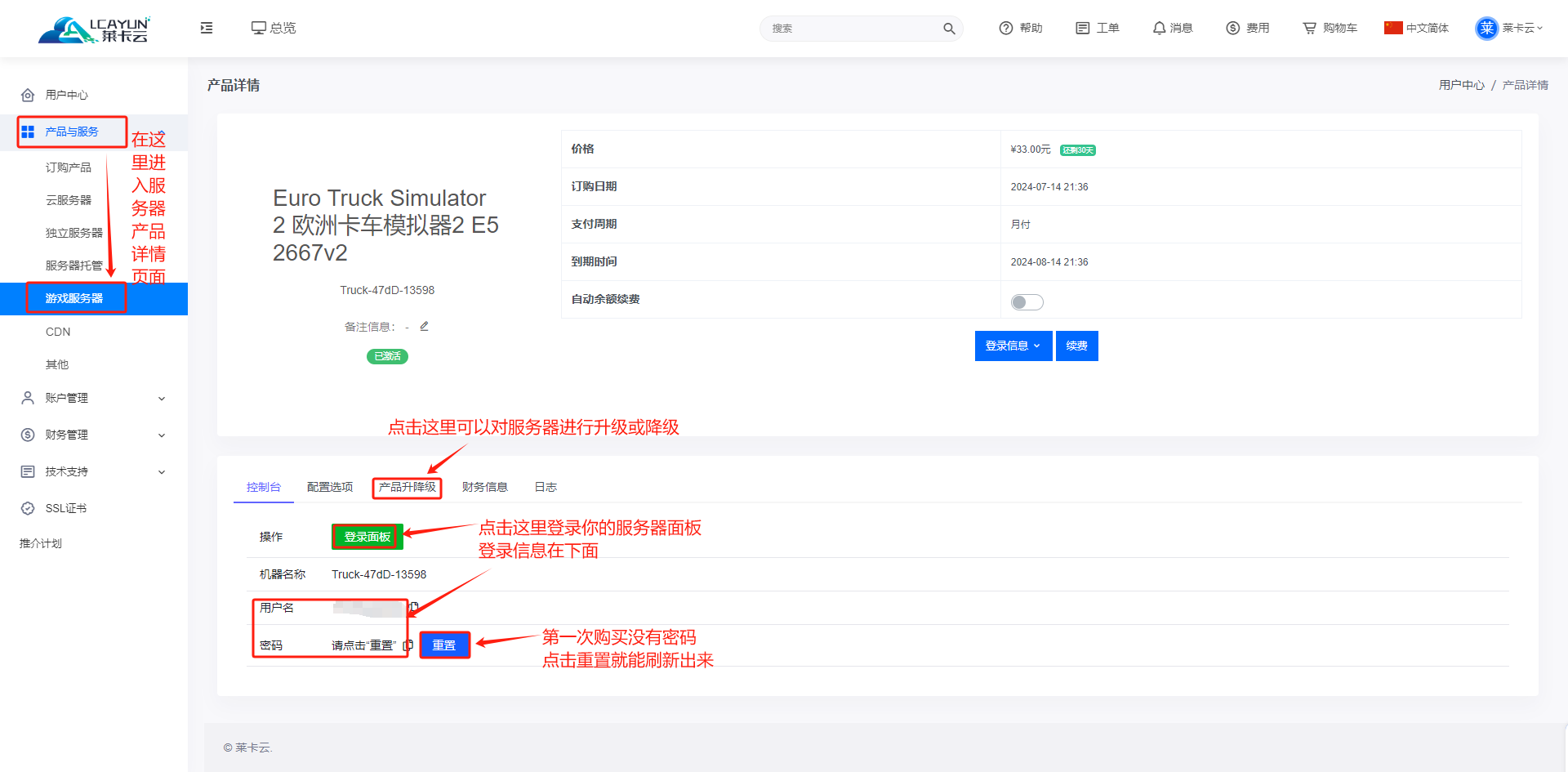Click the 产品详情 breadcrumb text
The image size is (1568, 772).
tap(1525, 85)
